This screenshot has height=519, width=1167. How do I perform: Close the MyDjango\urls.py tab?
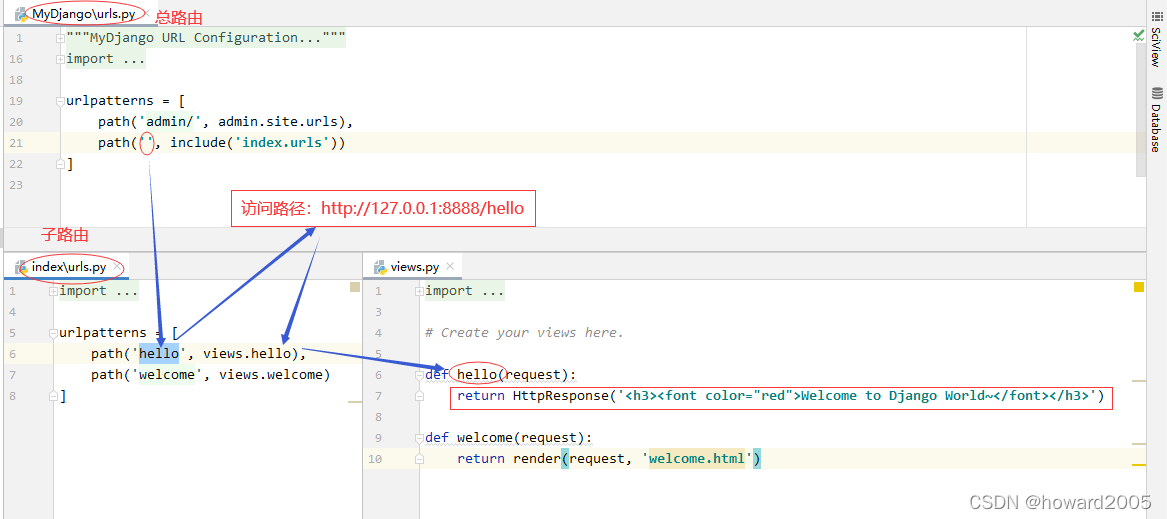[146, 14]
